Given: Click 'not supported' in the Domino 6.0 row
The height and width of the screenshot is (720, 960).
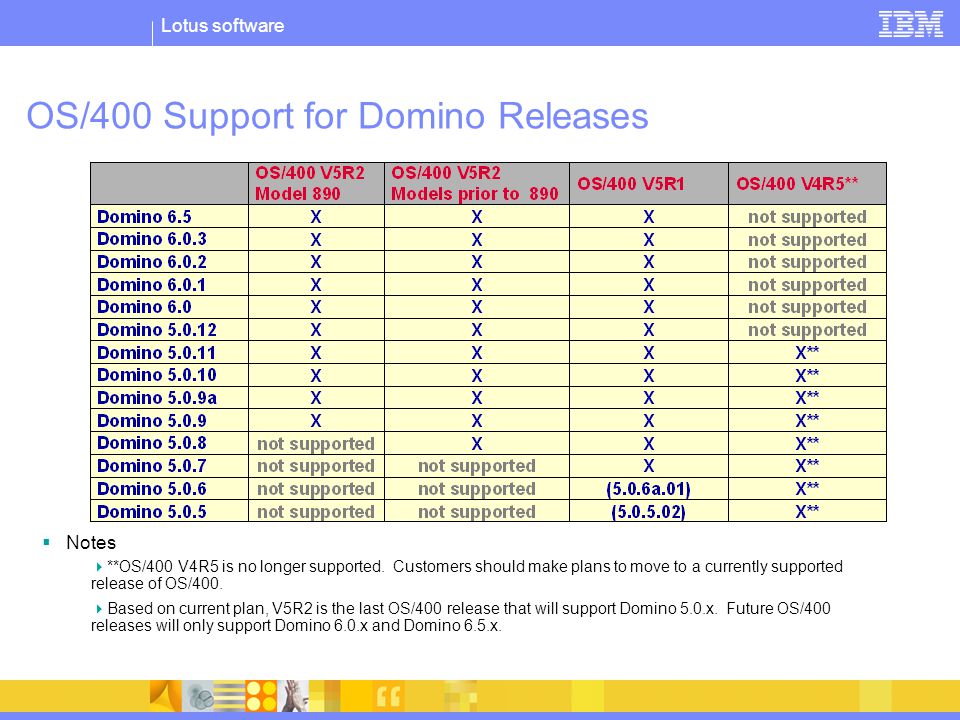Looking at the screenshot, I should [x=807, y=307].
